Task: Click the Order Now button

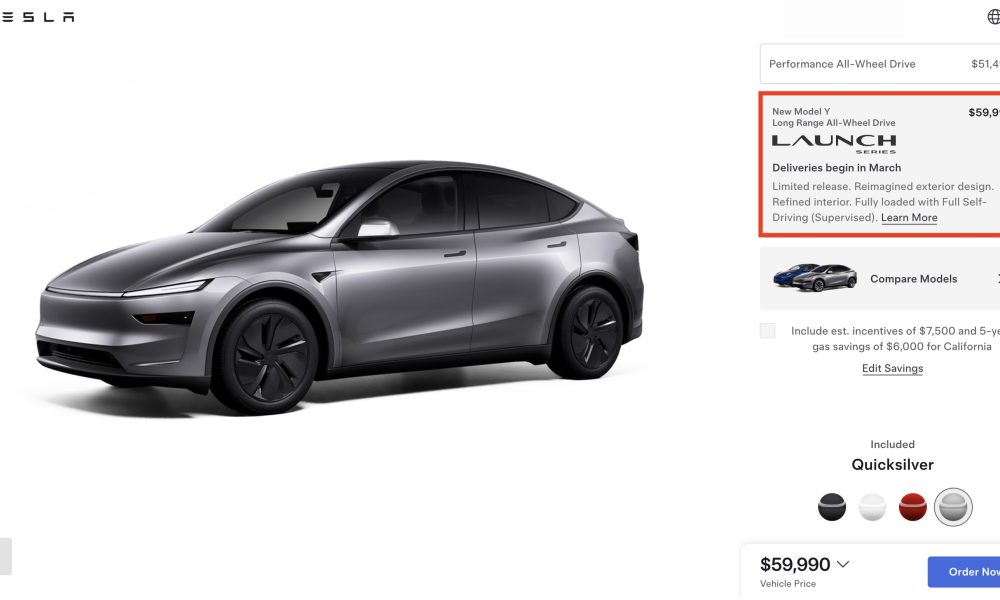Action: [x=964, y=572]
